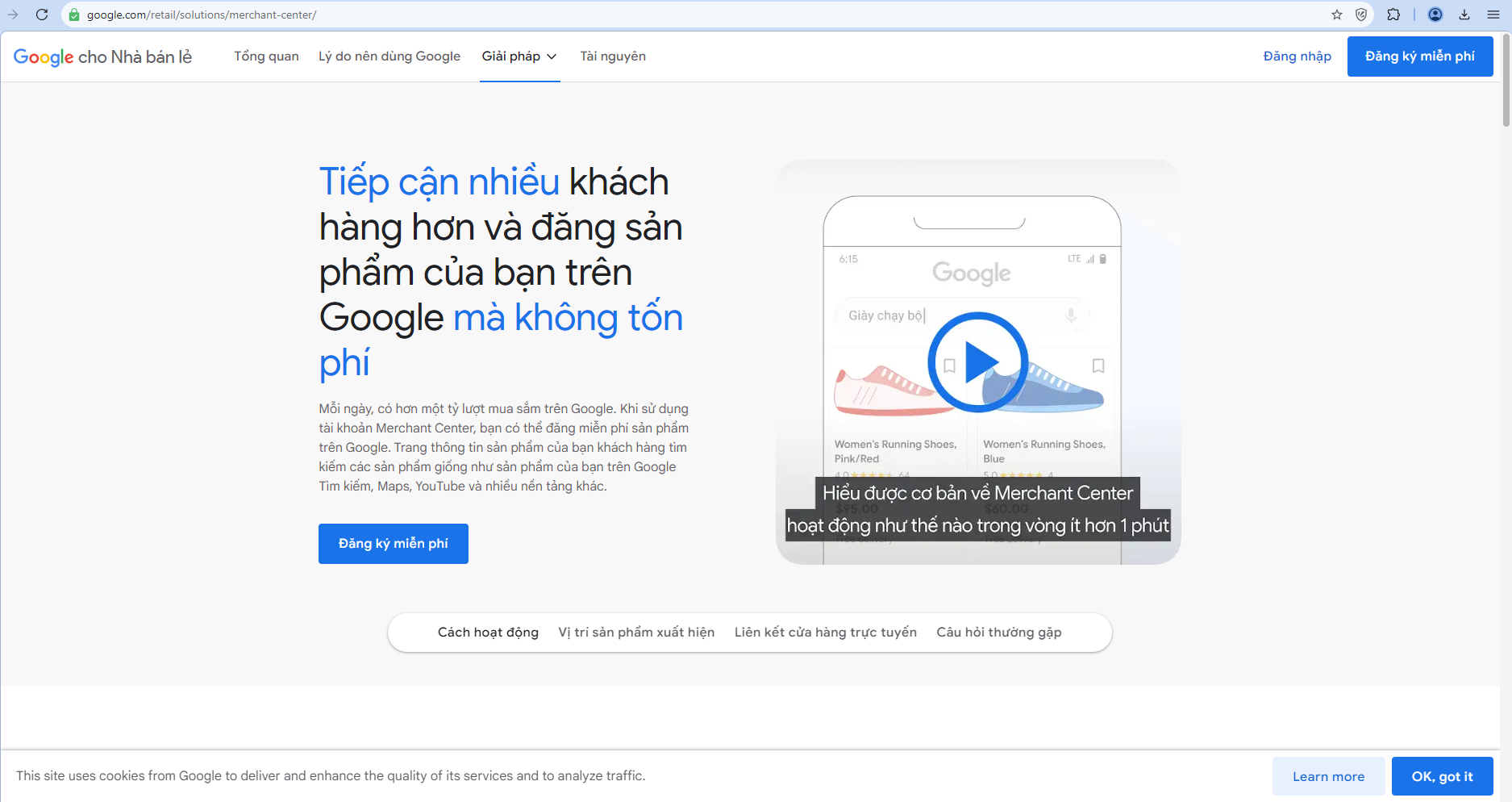Open the Tài nguyên menu item

[613, 56]
